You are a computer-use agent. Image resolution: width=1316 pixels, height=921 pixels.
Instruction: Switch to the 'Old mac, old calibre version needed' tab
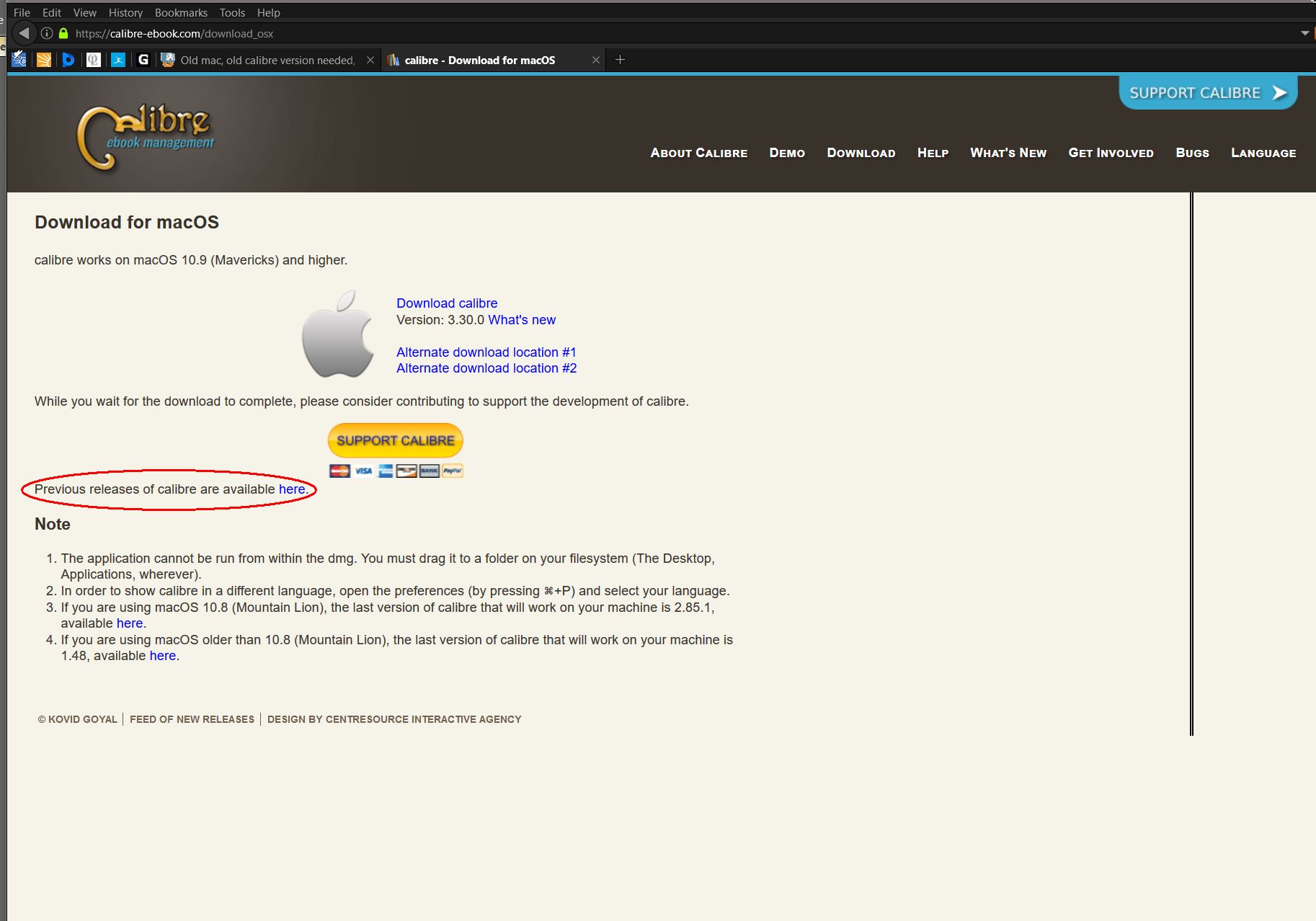click(268, 60)
